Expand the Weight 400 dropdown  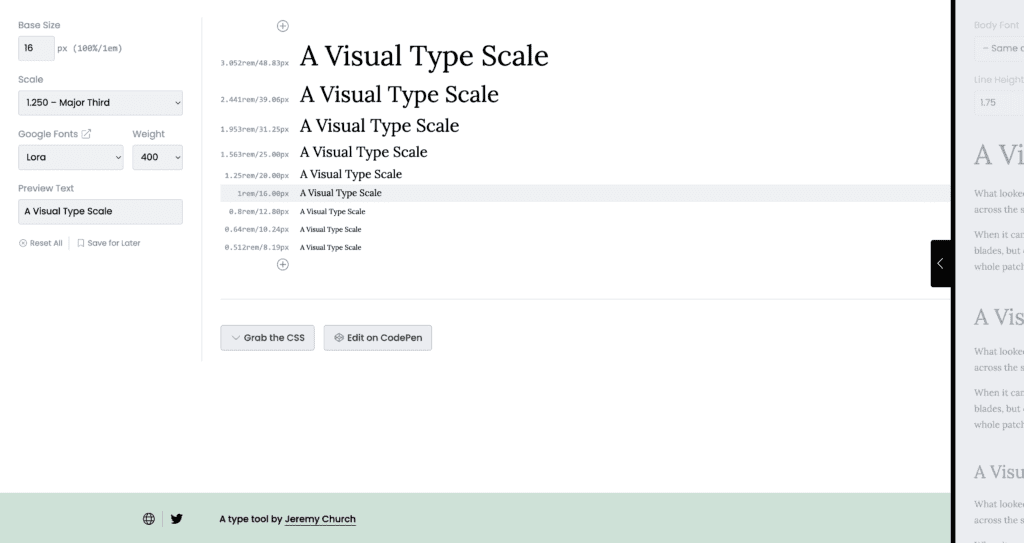tap(157, 157)
